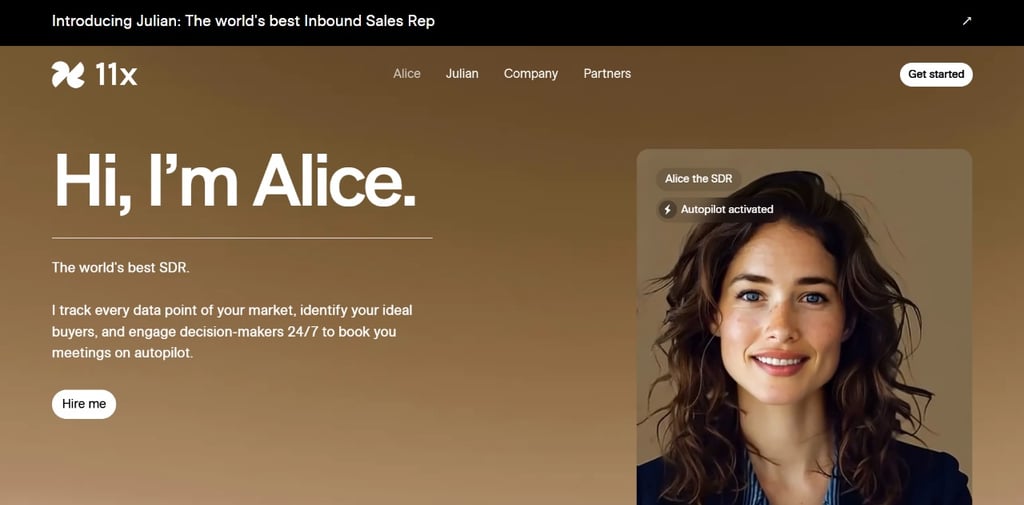The width and height of the screenshot is (1024, 505).
Task: Click the divider line below the headline
Action: click(x=242, y=238)
